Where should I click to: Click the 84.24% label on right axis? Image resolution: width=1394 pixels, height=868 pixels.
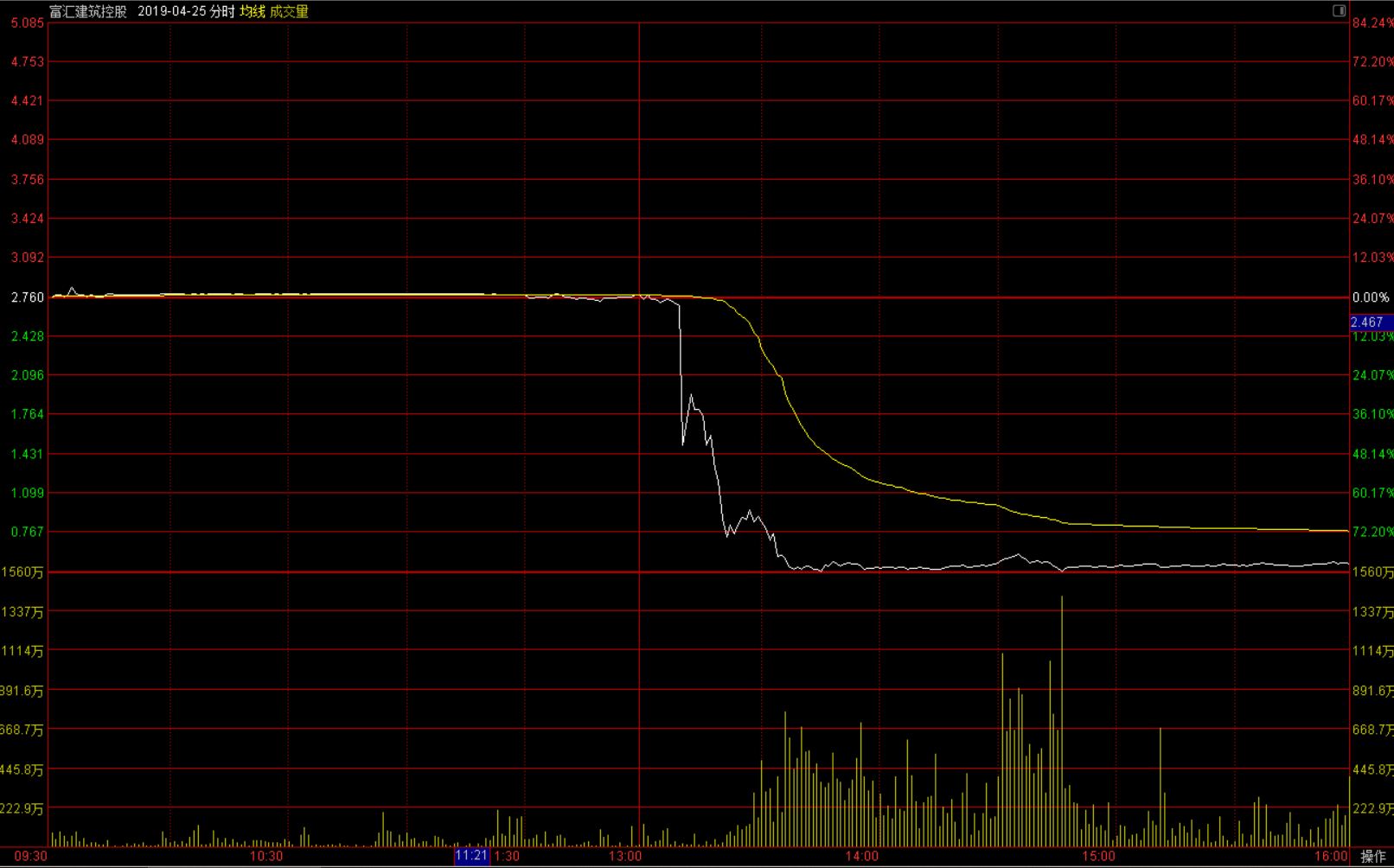pos(1372,22)
